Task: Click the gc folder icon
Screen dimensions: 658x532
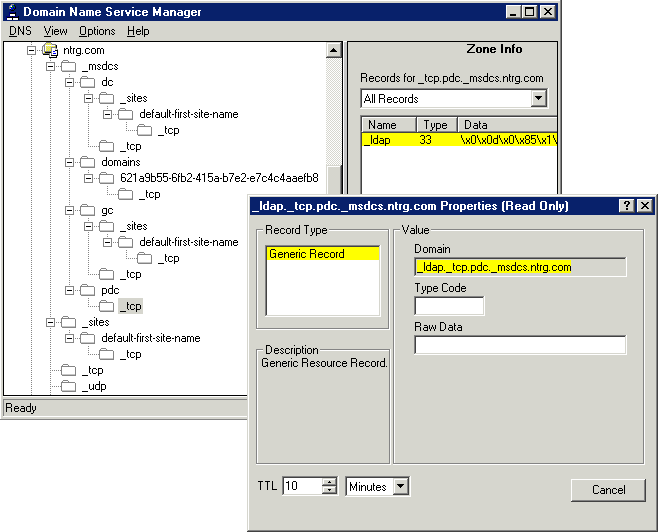Action: pos(88,210)
